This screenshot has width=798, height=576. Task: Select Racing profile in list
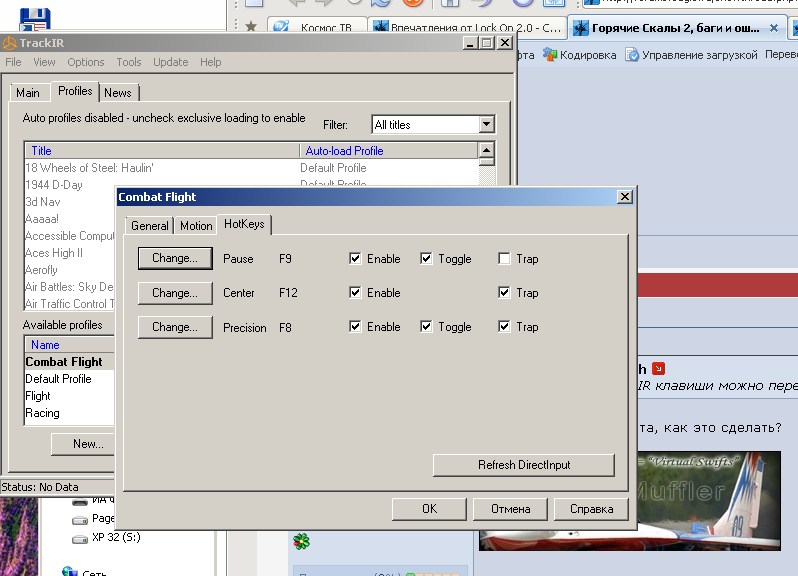[70, 413]
